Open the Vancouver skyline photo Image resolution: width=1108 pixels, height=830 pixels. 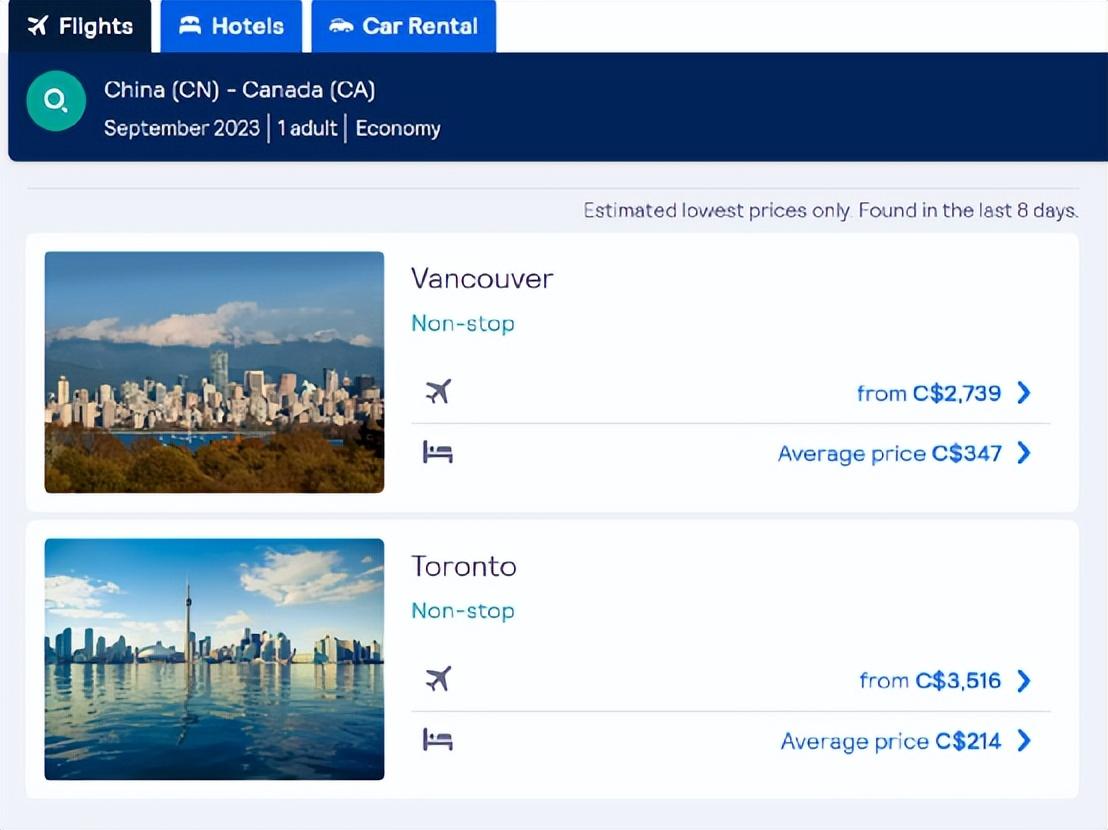tap(214, 372)
